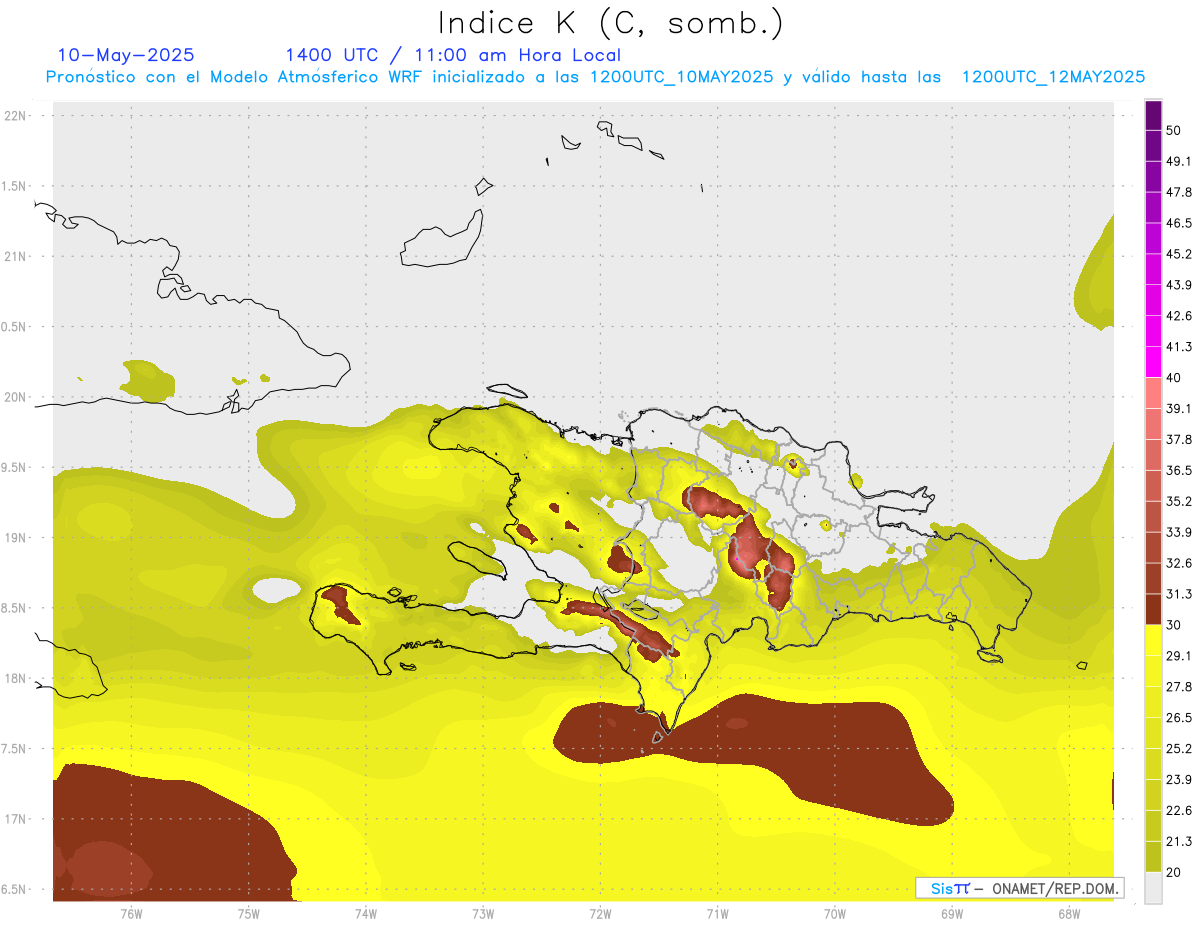
Task: Click the "43.9" legend value
Action: [1179, 285]
